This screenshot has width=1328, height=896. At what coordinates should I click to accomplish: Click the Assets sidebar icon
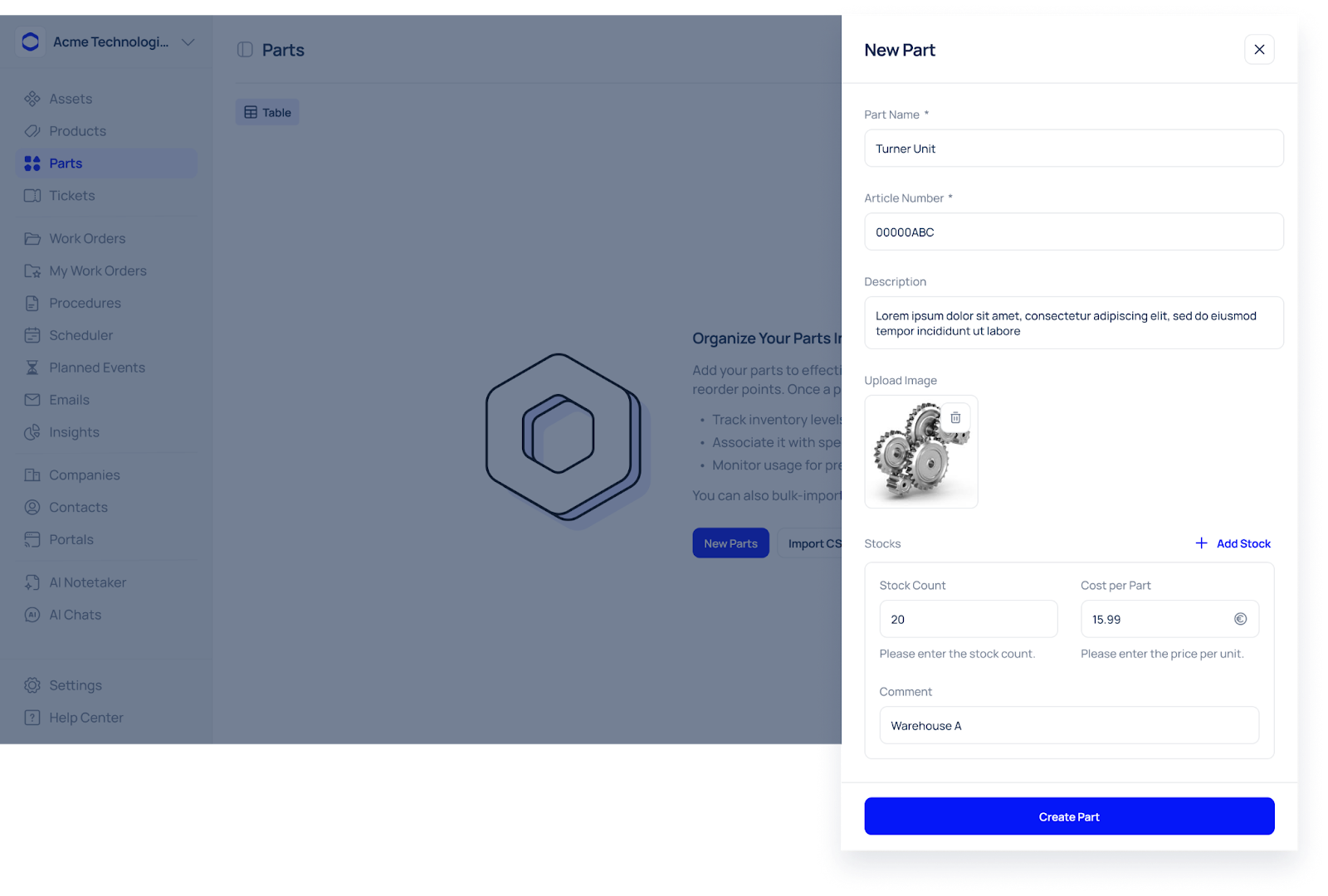point(32,99)
